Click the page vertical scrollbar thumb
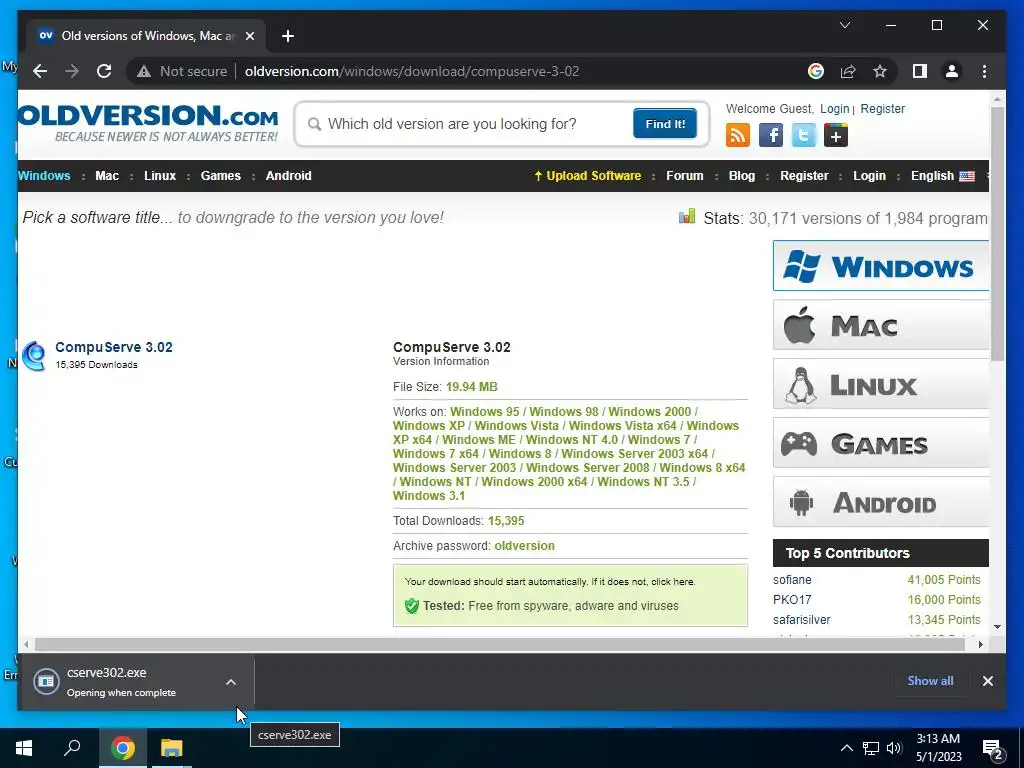The image size is (1024, 768). tap(997, 234)
